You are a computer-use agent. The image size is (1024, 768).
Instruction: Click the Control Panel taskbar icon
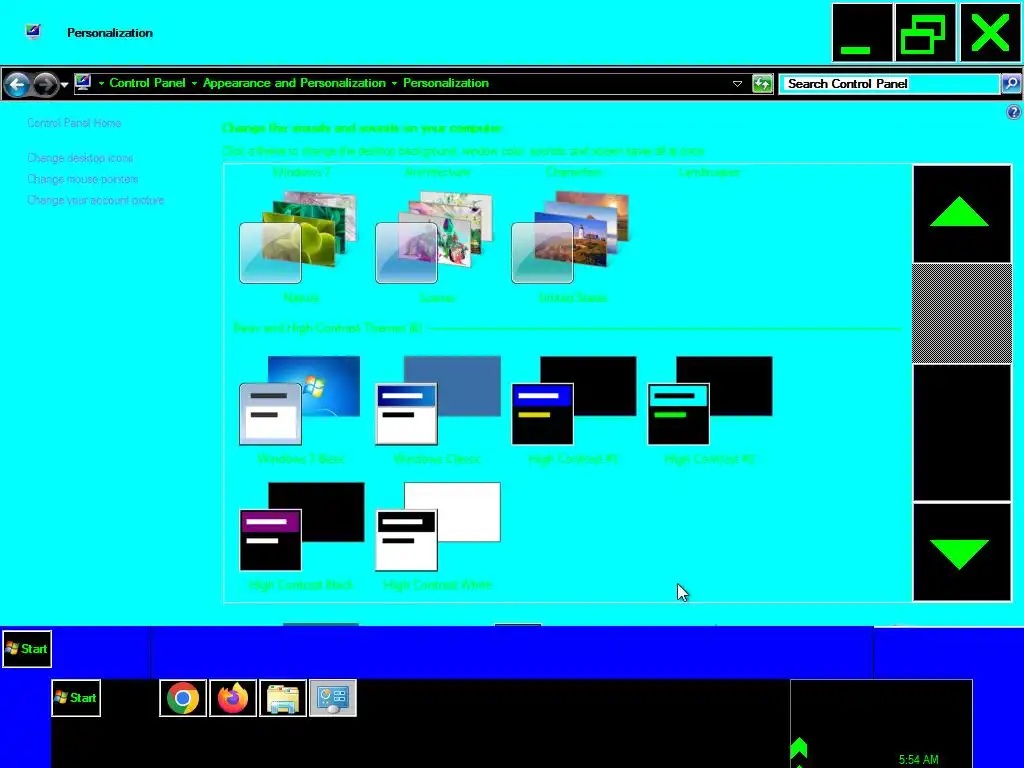[x=332, y=698]
